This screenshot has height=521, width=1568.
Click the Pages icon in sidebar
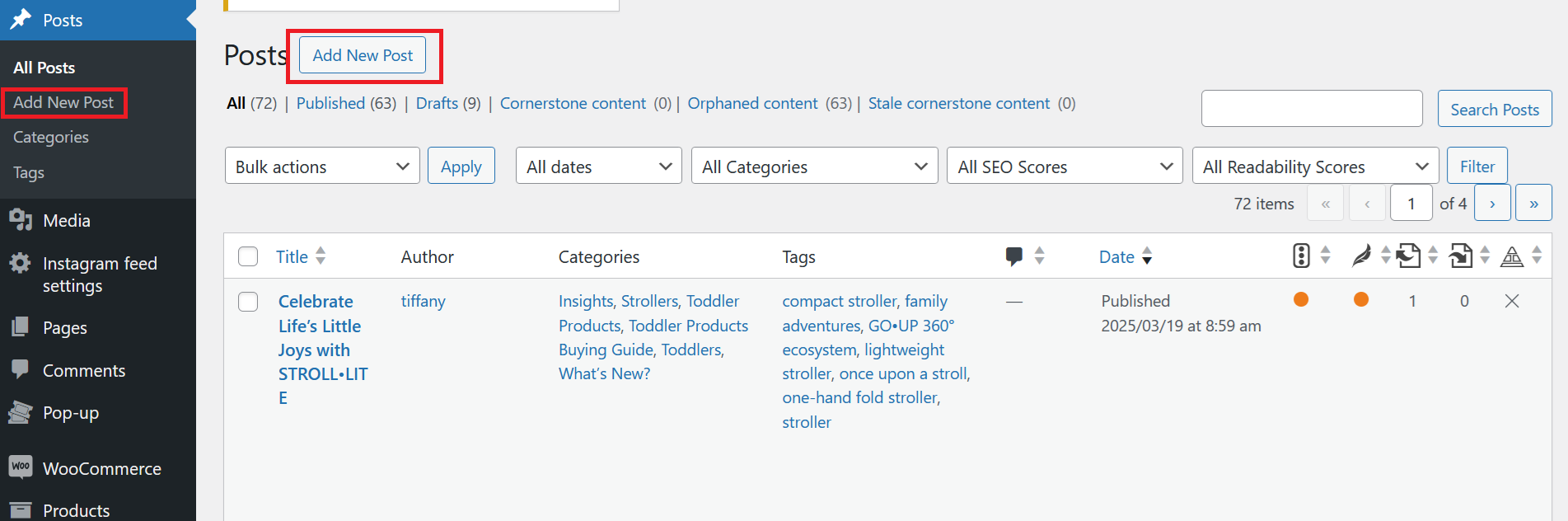(x=21, y=327)
